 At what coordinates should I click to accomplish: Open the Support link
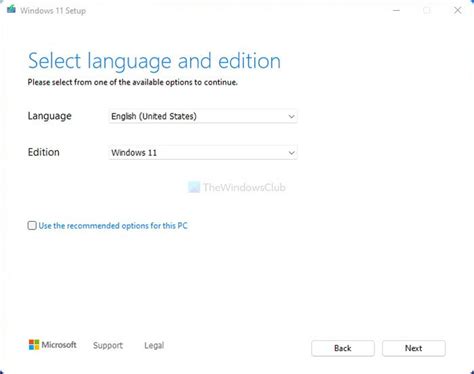tap(108, 345)
